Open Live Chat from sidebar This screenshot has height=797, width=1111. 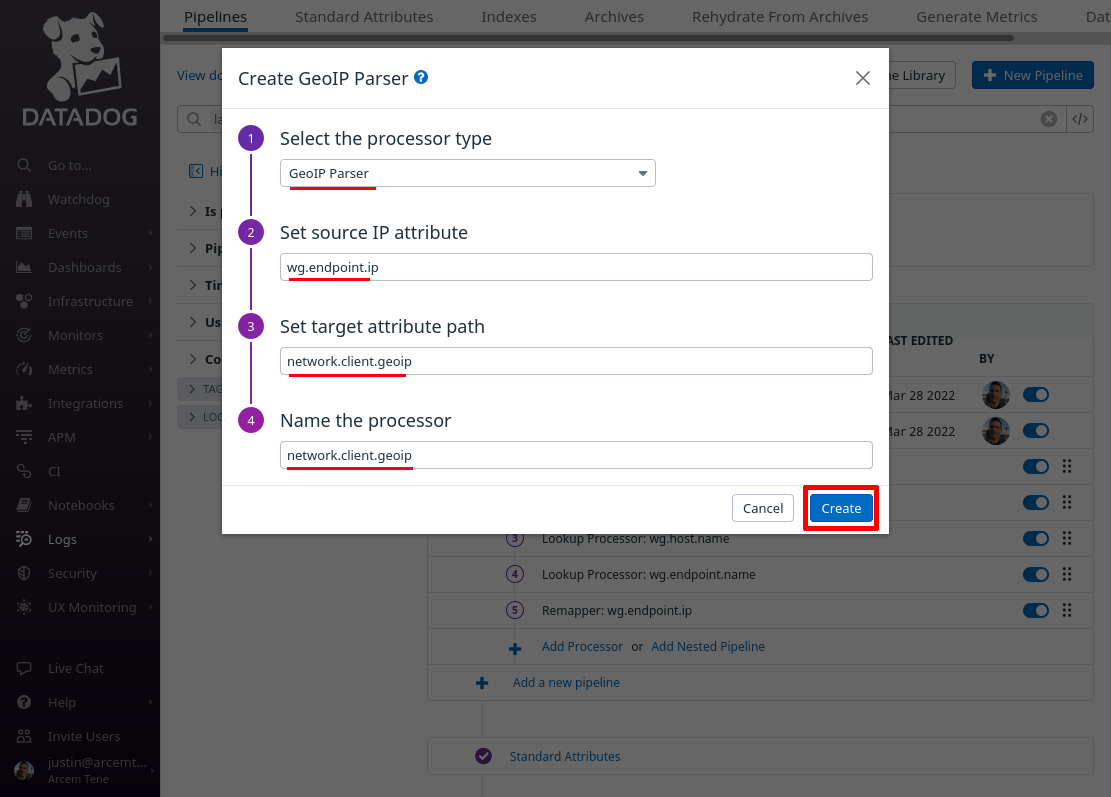click(75, 668)
